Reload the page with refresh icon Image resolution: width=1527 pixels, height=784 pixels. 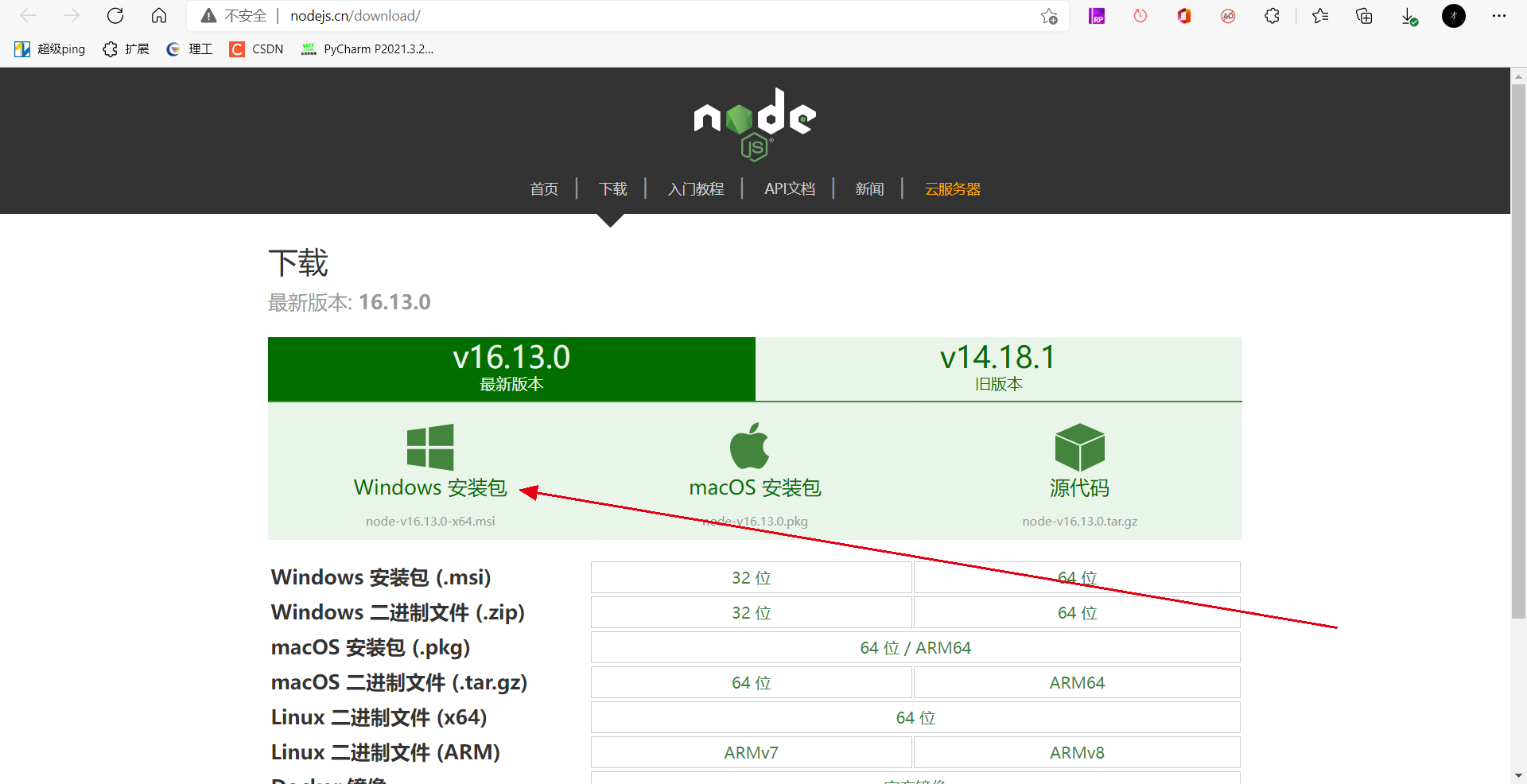tap(115, 16)
